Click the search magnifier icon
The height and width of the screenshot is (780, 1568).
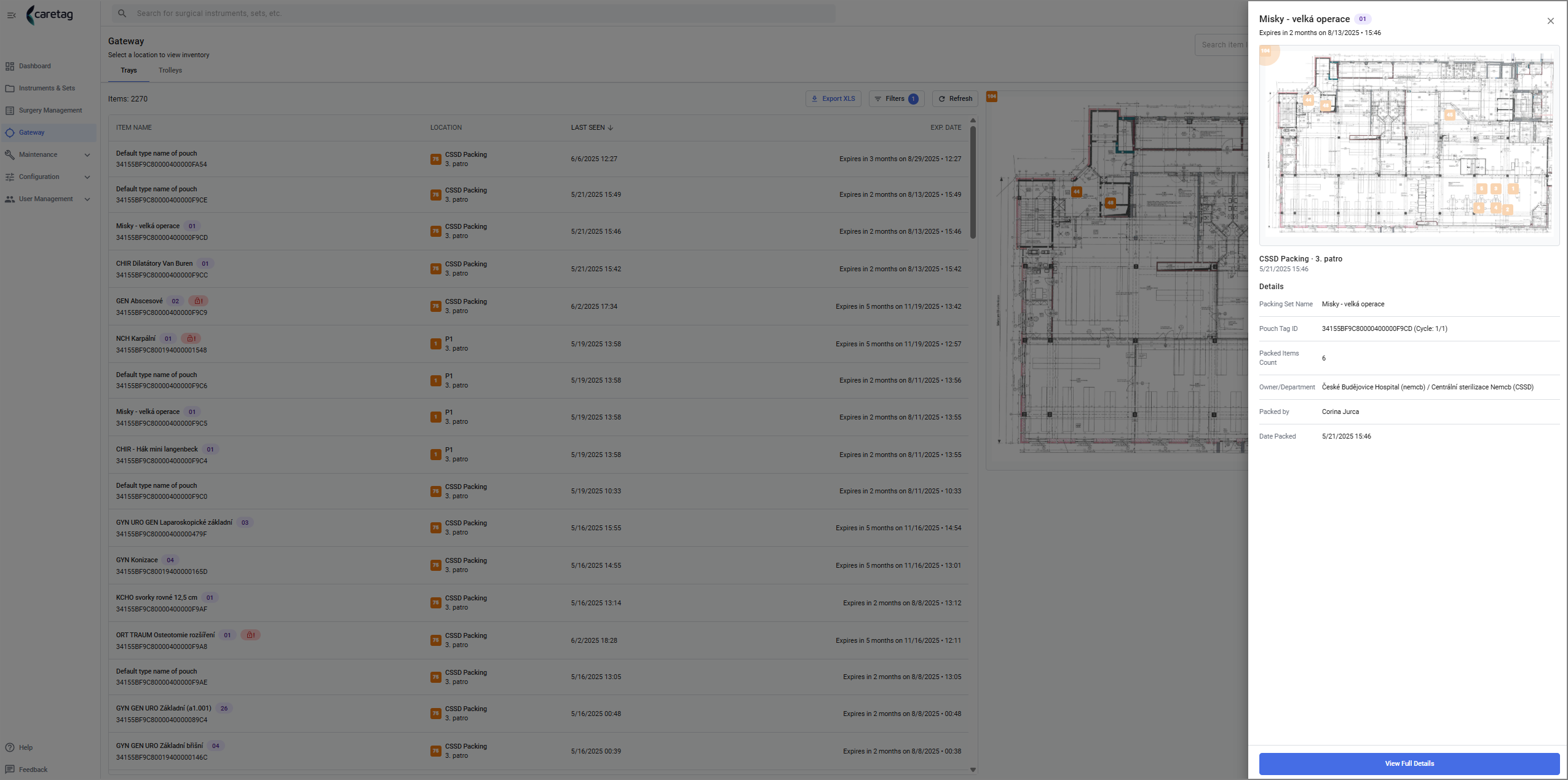click(x=122, y=13)
